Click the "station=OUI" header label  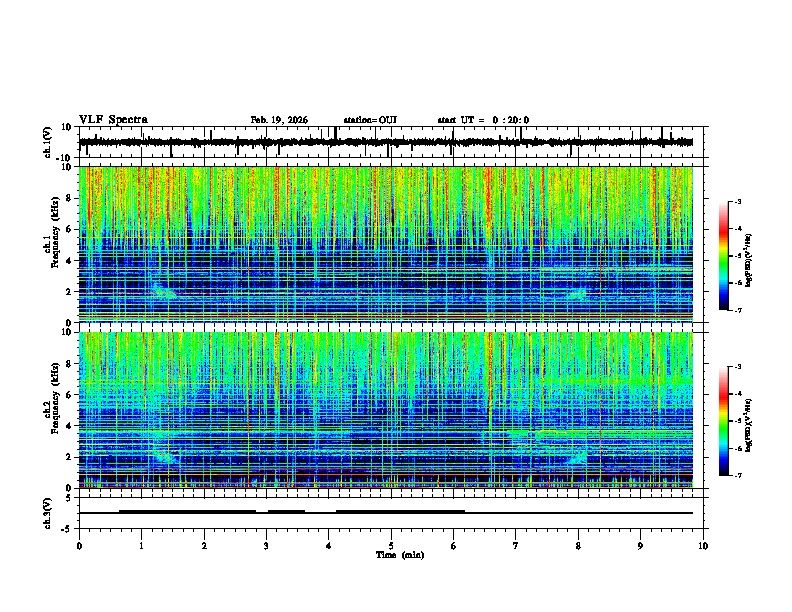[x=370, y=120]
